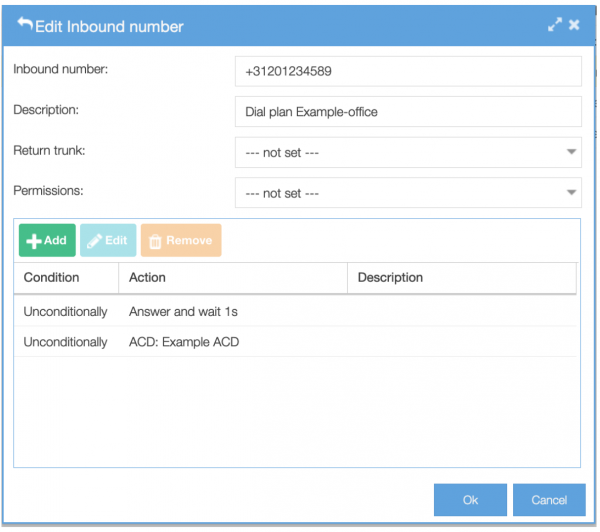Select the 'ACD: Example ACD' row
The width and height of the screenshot is (600, 532).
coord(295,342)
